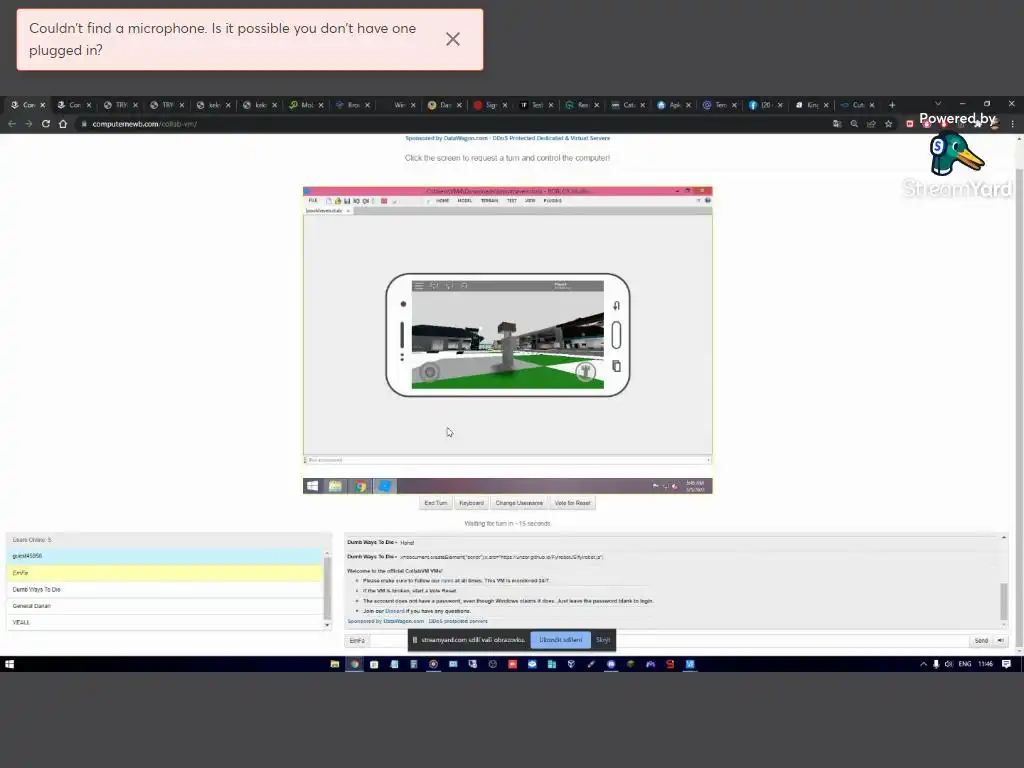Viewport: 1024px width, 768px height.
Task: Open File Explorer in VM taskbar
Action: point(335,486)
